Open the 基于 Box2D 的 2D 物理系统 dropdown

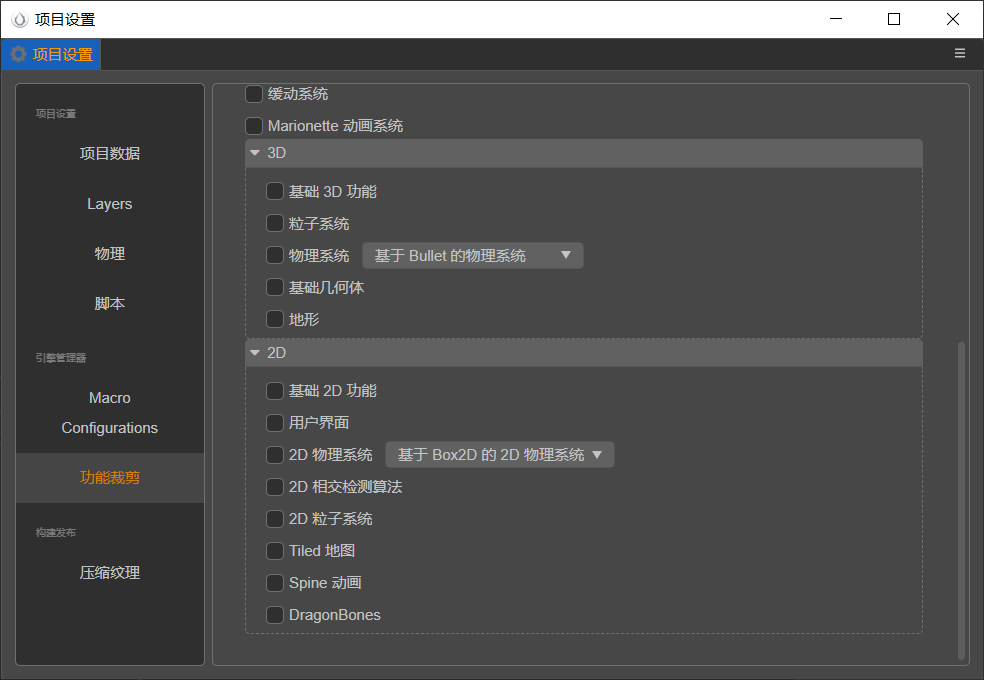pos(500,455)
